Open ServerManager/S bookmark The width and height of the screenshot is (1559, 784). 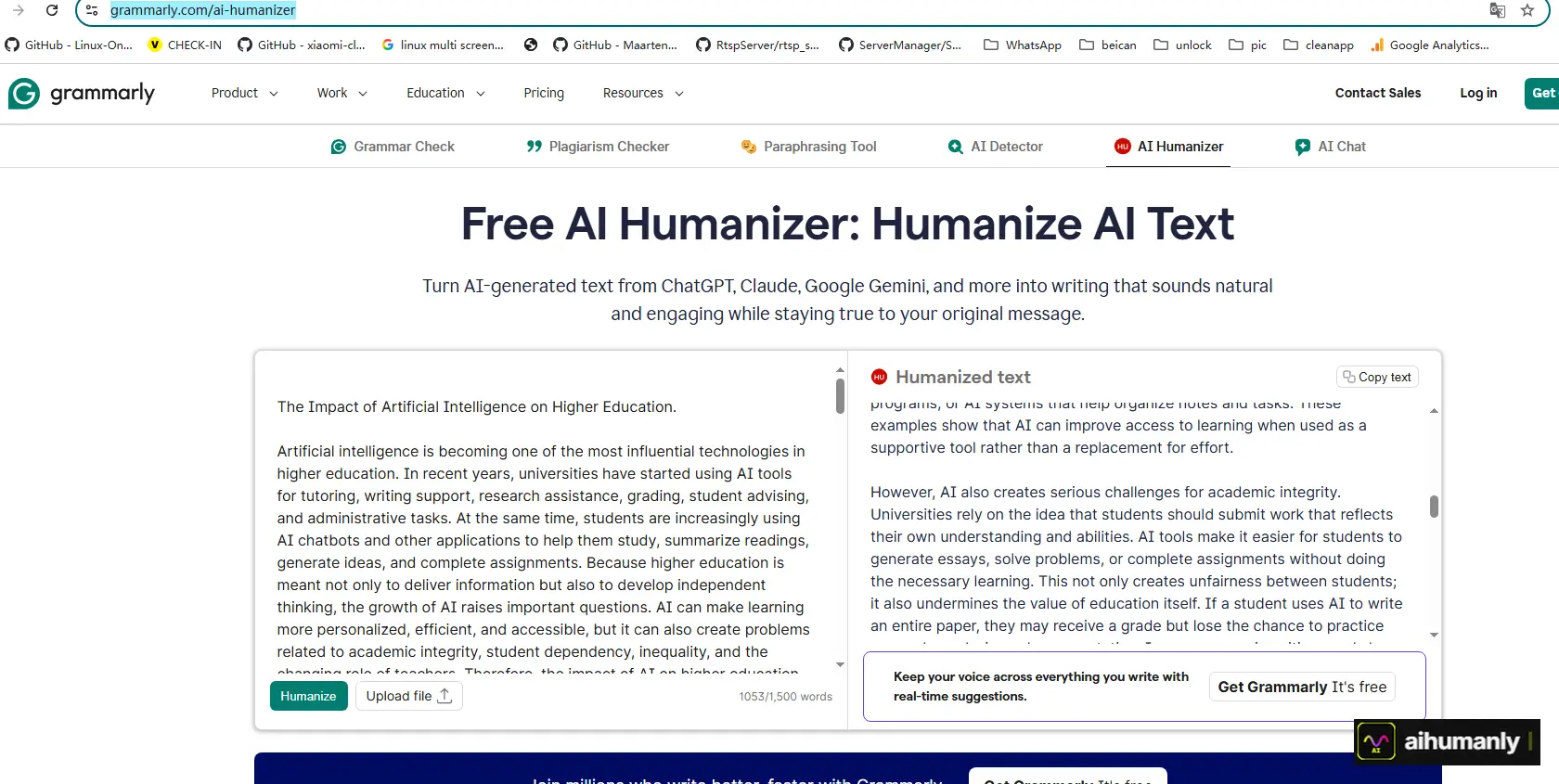pyautogui.click(x=900, y=45)
